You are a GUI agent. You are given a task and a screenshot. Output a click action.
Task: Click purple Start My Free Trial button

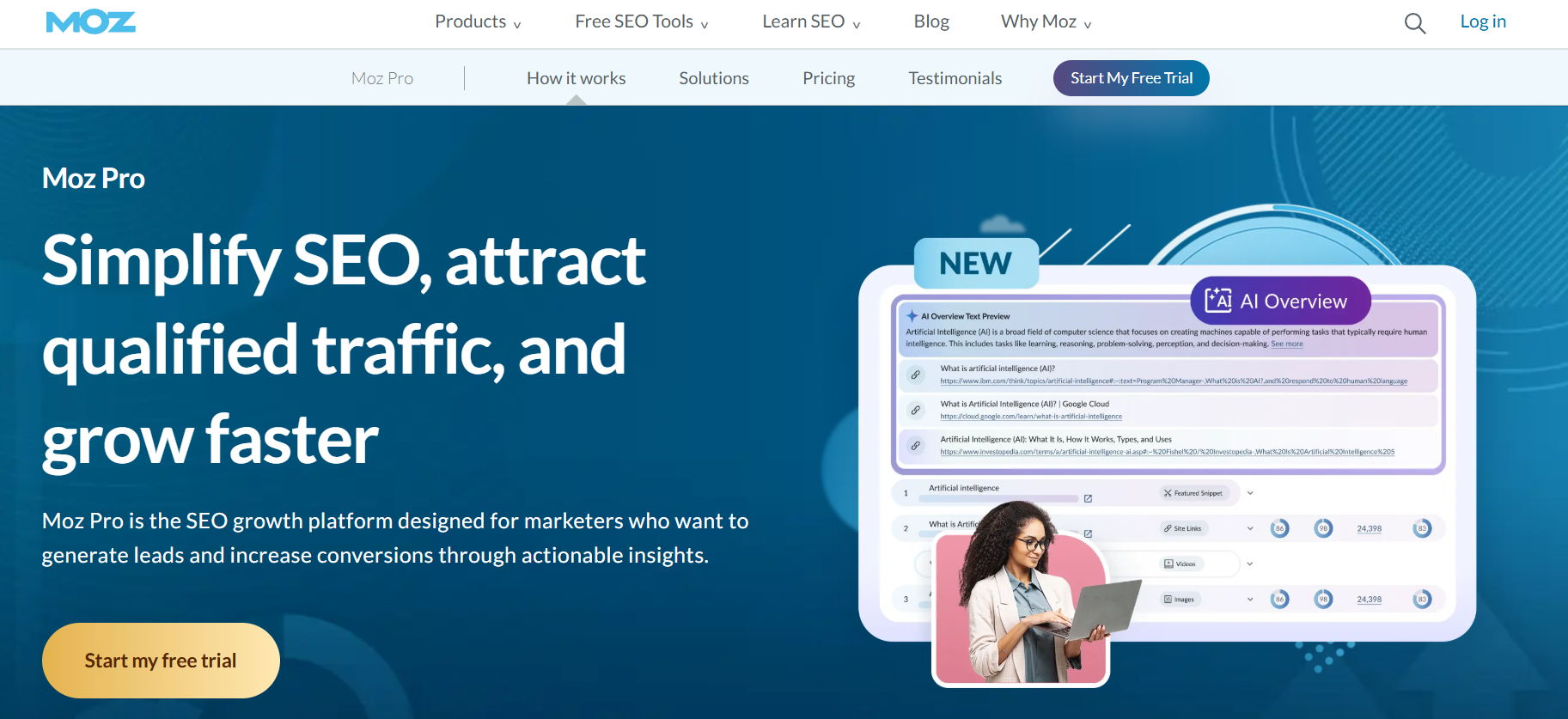click(1132, 78)
